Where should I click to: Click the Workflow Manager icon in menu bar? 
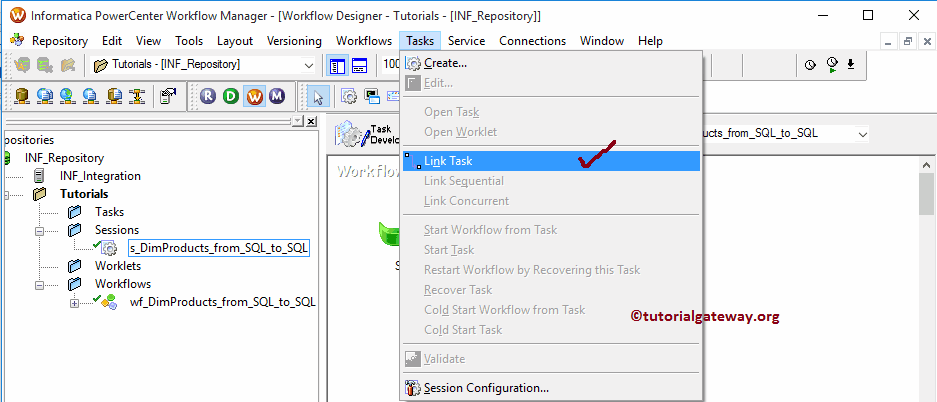[17, 40]
